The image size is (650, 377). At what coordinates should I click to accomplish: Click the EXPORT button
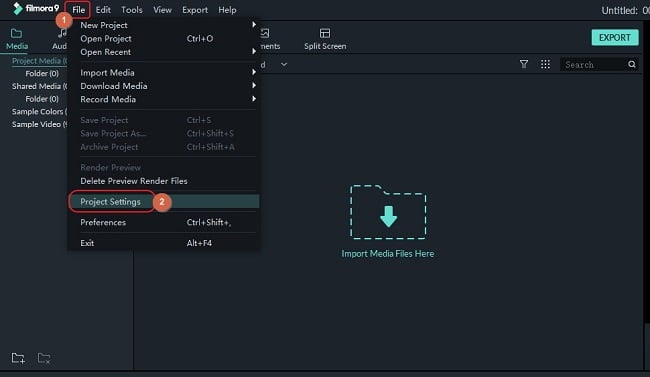615,37
